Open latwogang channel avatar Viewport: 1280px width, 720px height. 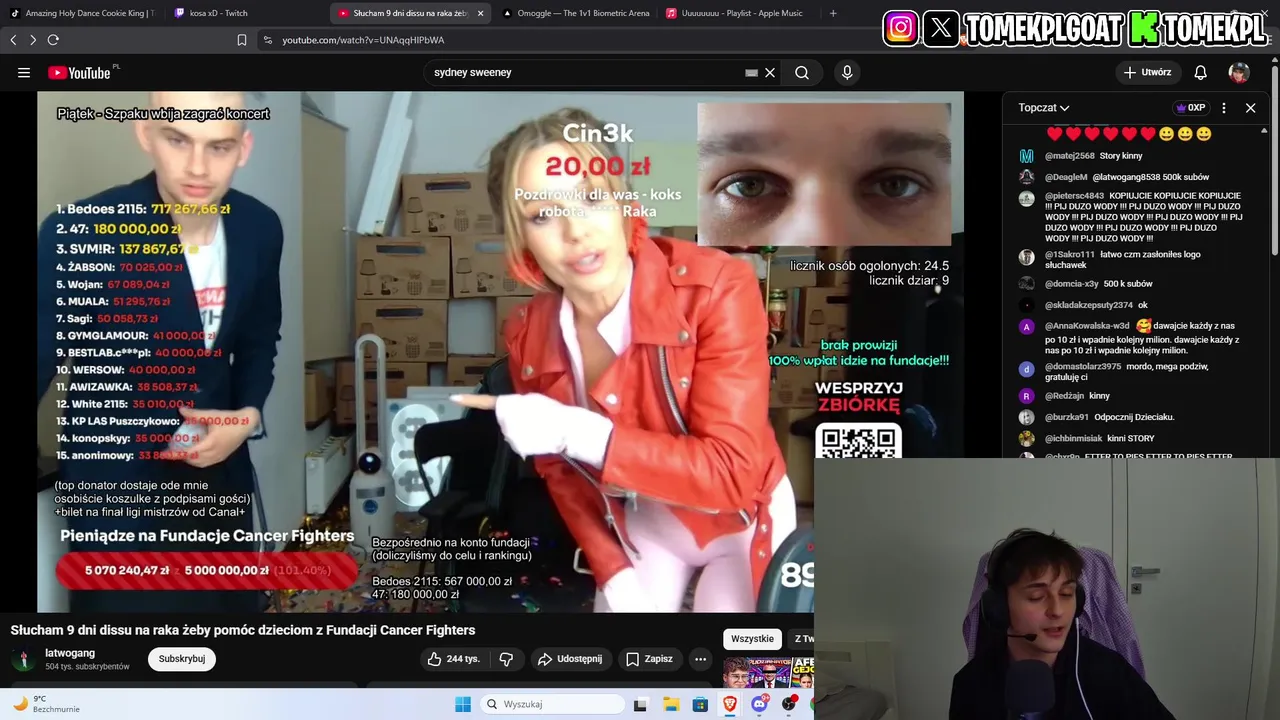click(23, 659)
